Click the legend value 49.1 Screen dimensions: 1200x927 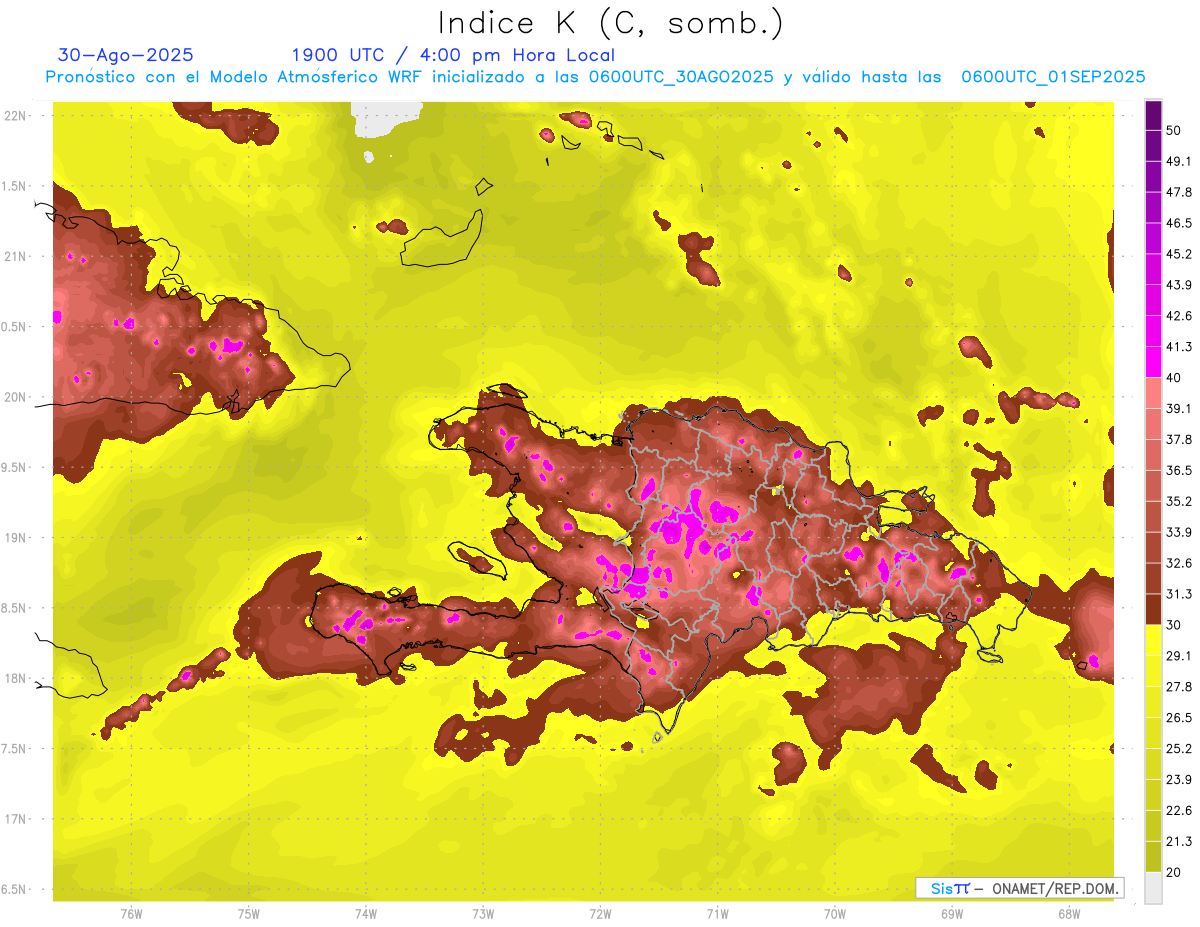tap(1179, 161)
